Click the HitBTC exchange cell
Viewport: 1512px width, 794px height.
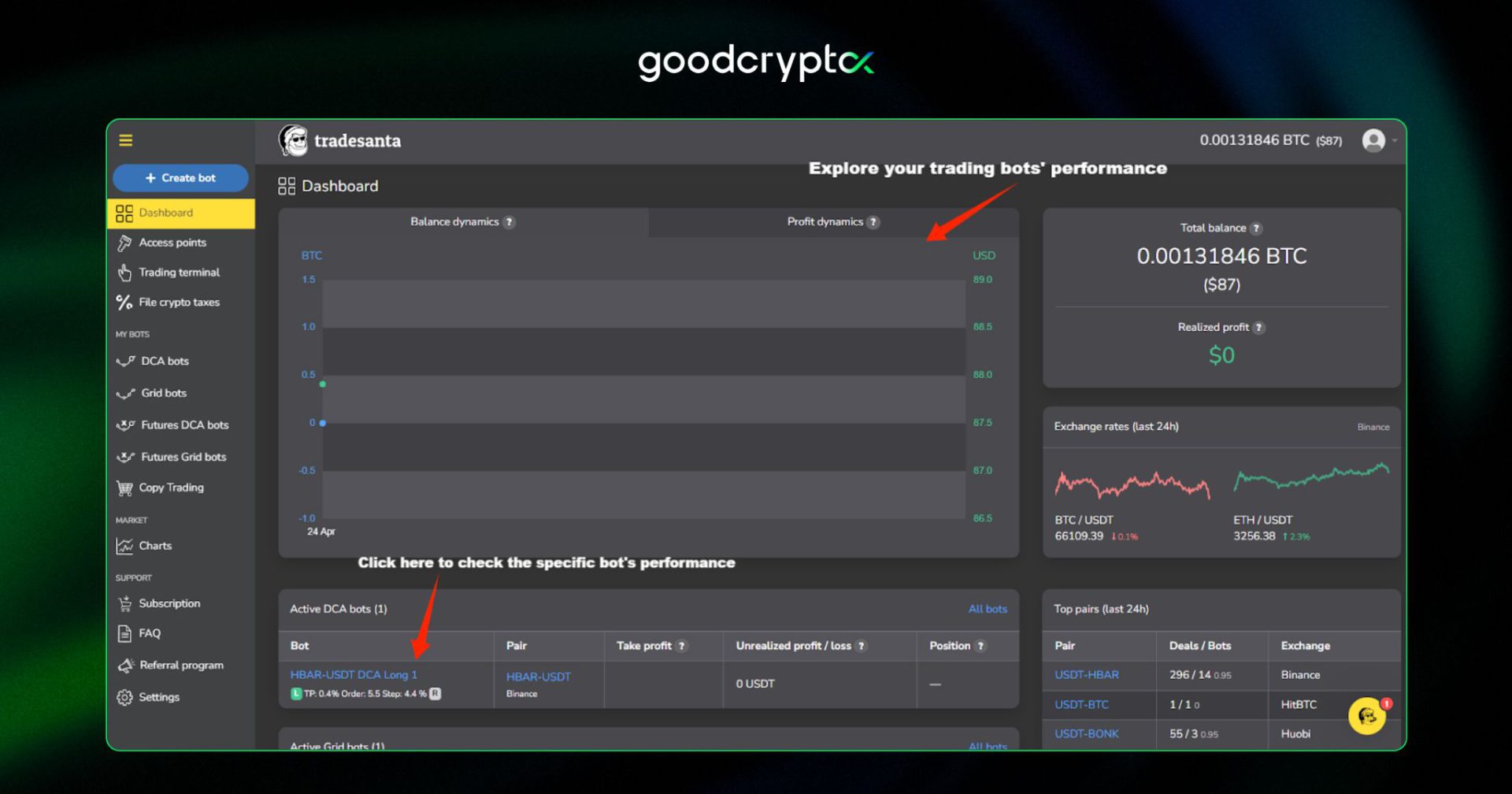click(x=1299, y=705)
